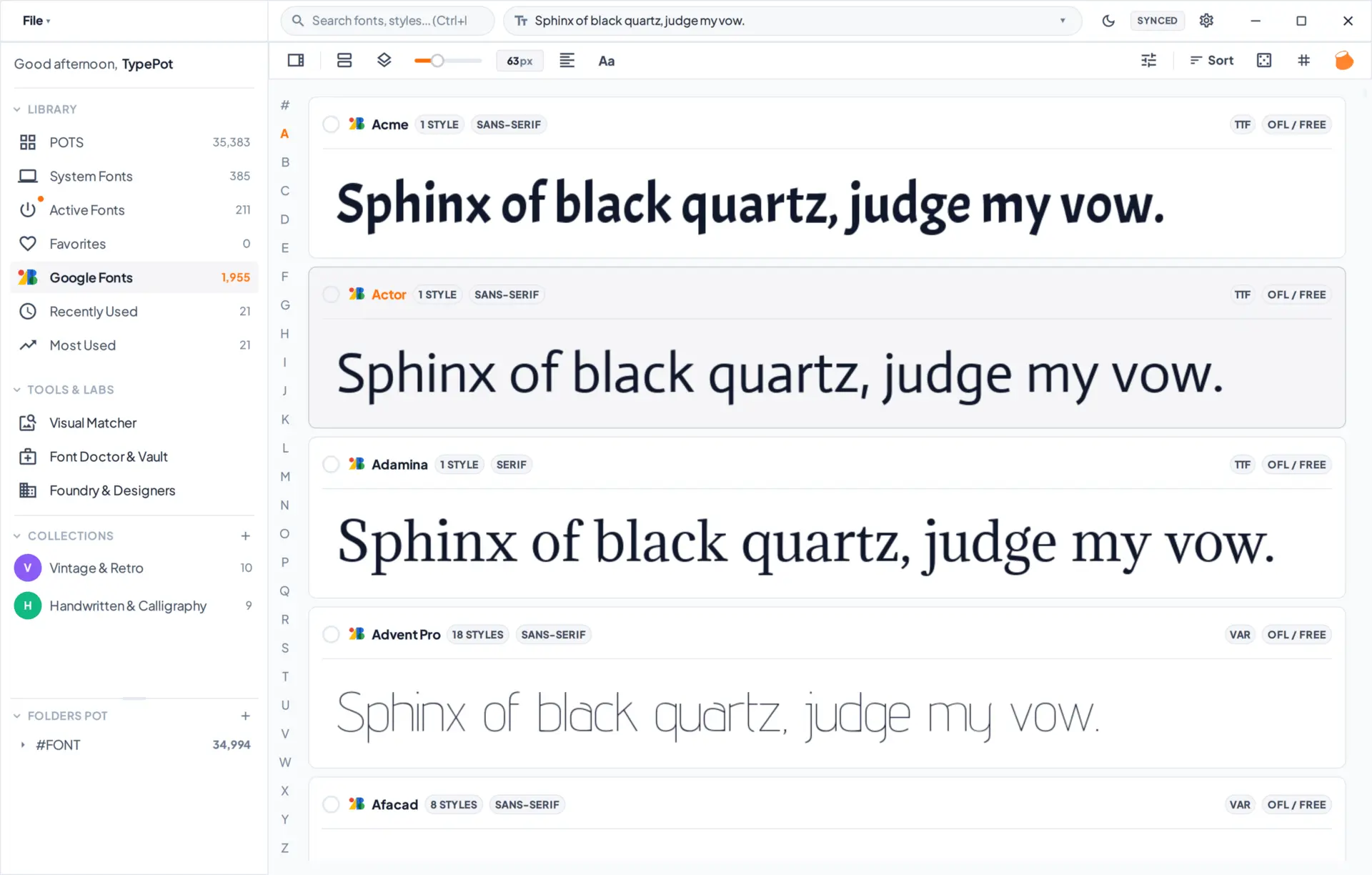Click the orange pot icon

(x=1344, y=61)
